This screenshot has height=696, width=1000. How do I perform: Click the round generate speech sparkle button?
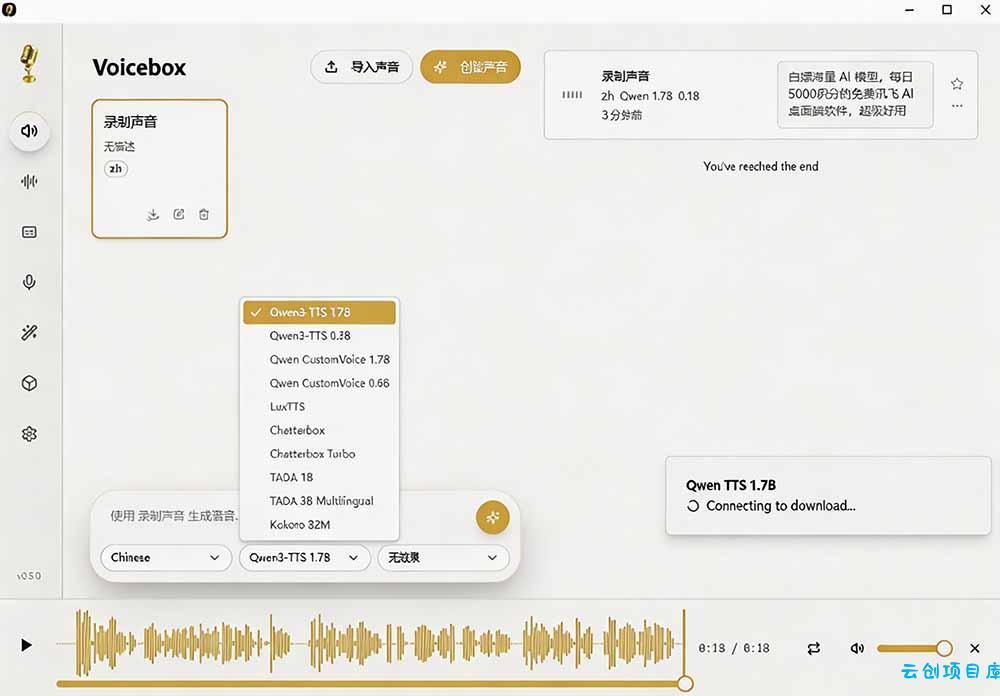click(492, 517)
